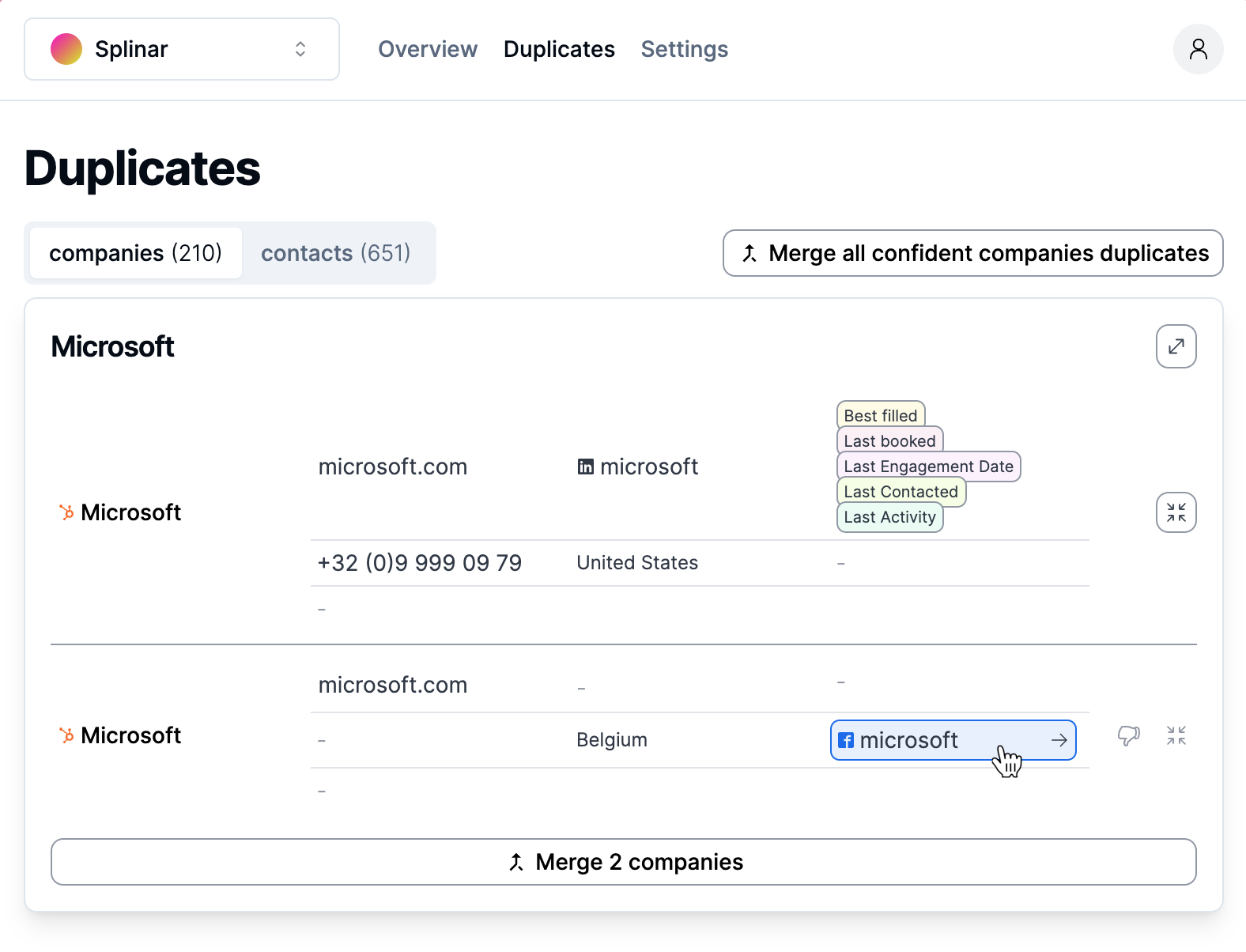1246x952 pixels.
Task: Click the user profile avatar icon
Action: (x=1198, y=49)
